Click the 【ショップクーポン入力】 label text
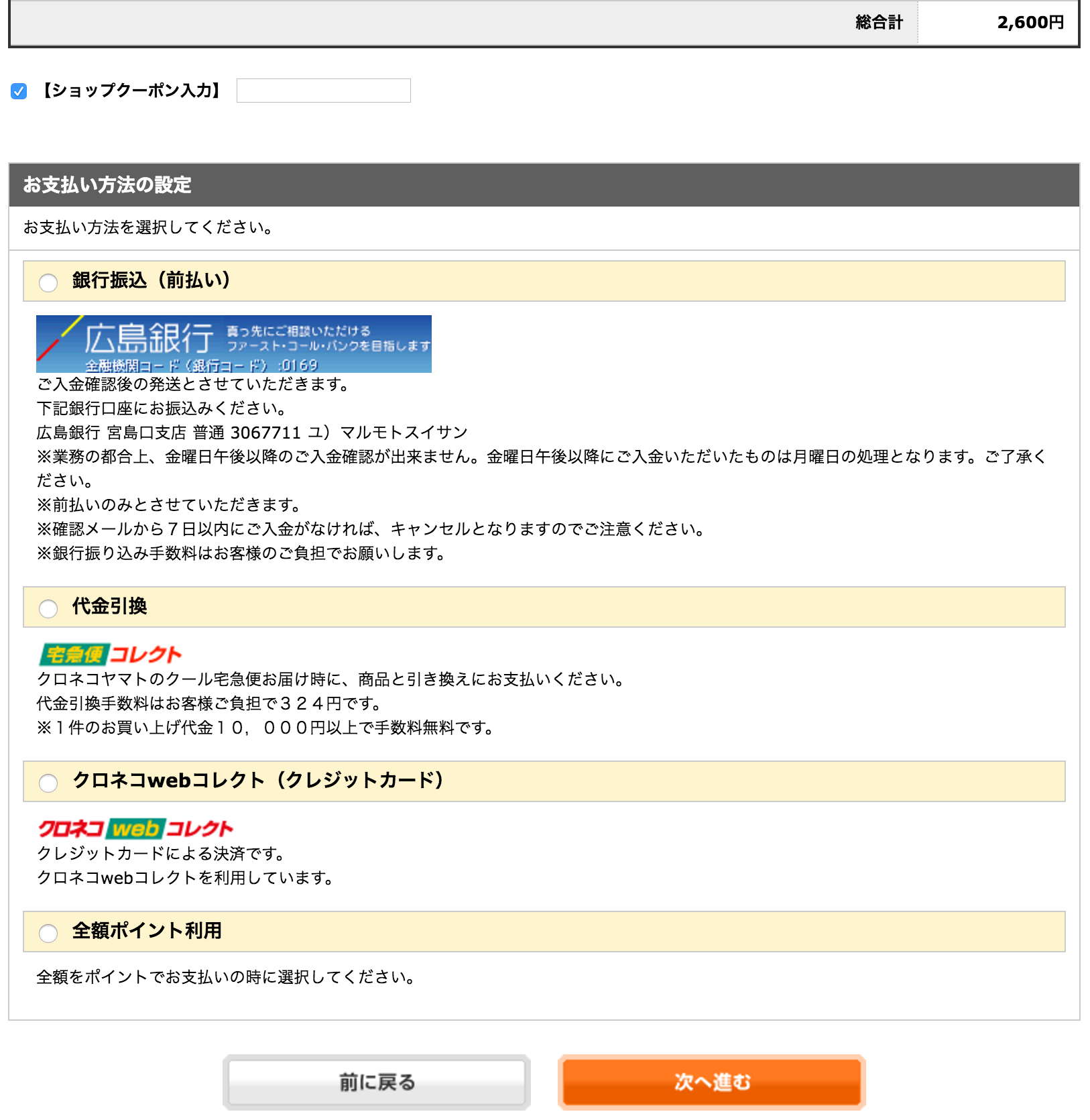1090x1120 pixels. click(131, 91)
